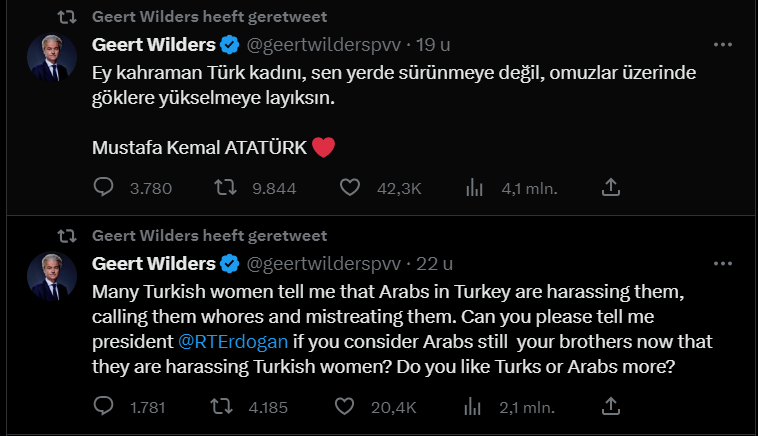
Task: Click the top "Geert Wilders heeft geretweet" label
Action: [209, 17]
